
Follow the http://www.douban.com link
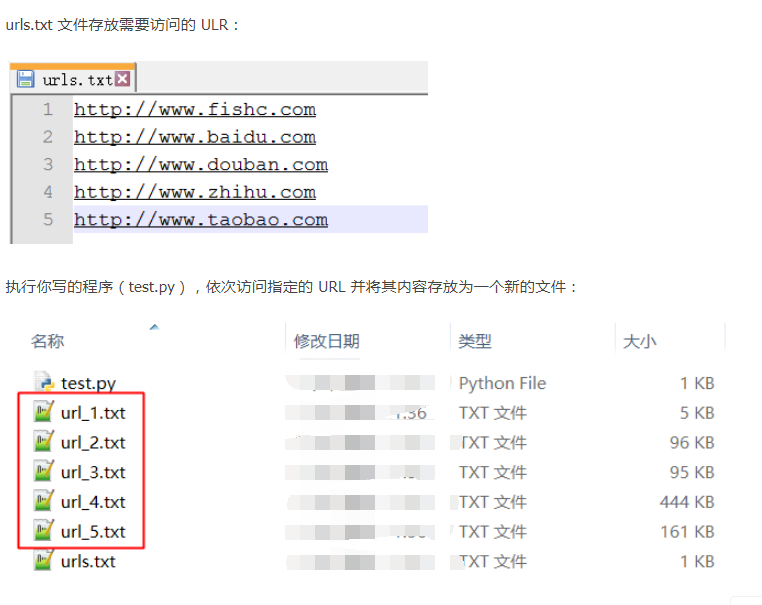point(200,165)
